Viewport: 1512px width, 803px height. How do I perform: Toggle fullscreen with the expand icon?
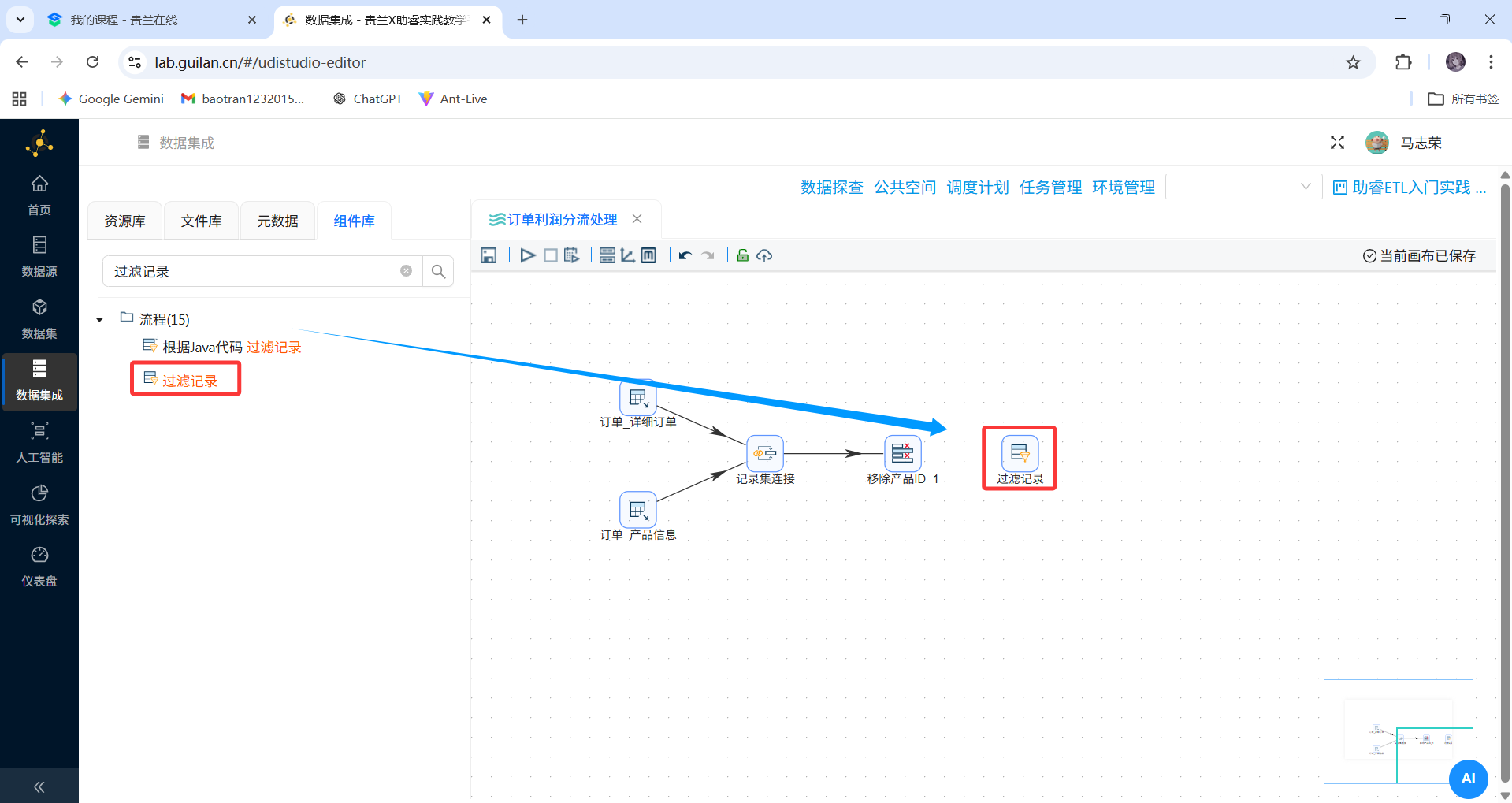point(1337,143)
